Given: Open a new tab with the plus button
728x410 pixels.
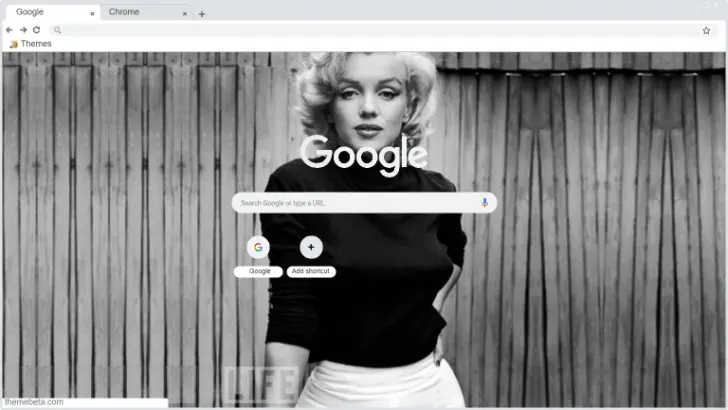Looking at the screenshot, I should 201,14.
